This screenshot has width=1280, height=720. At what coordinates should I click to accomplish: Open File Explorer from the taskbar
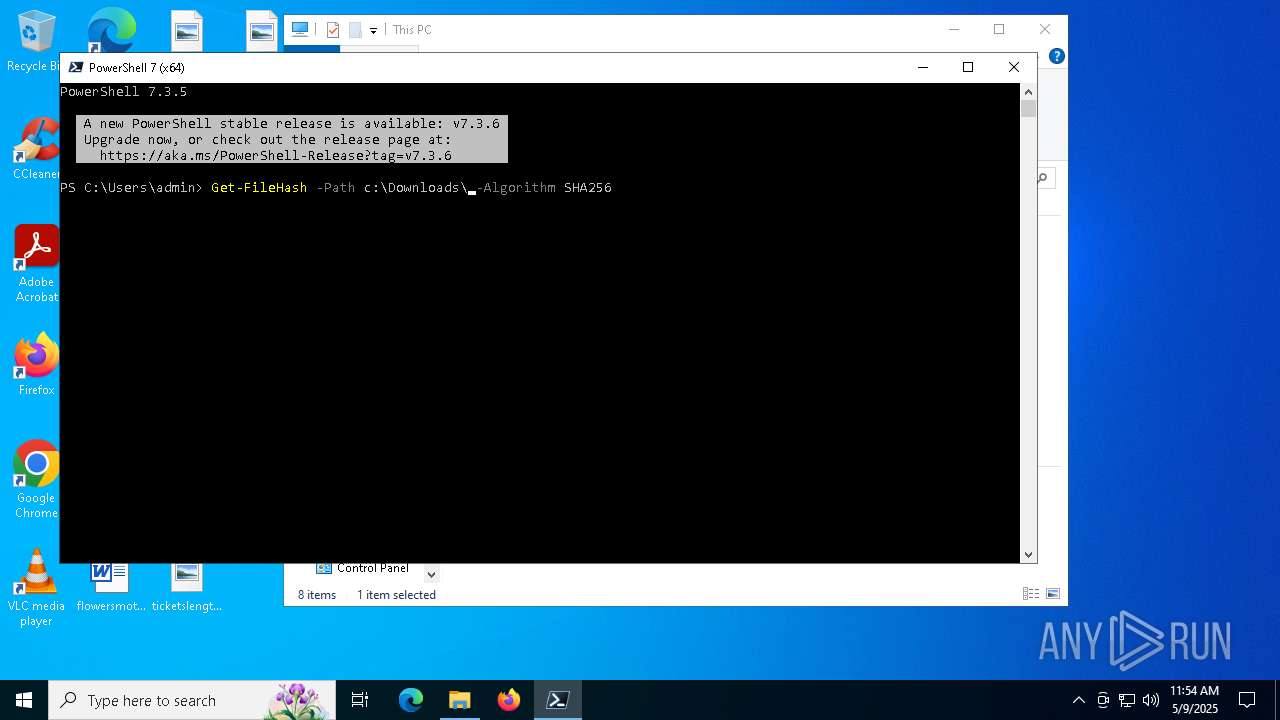(x=459, y=700)
